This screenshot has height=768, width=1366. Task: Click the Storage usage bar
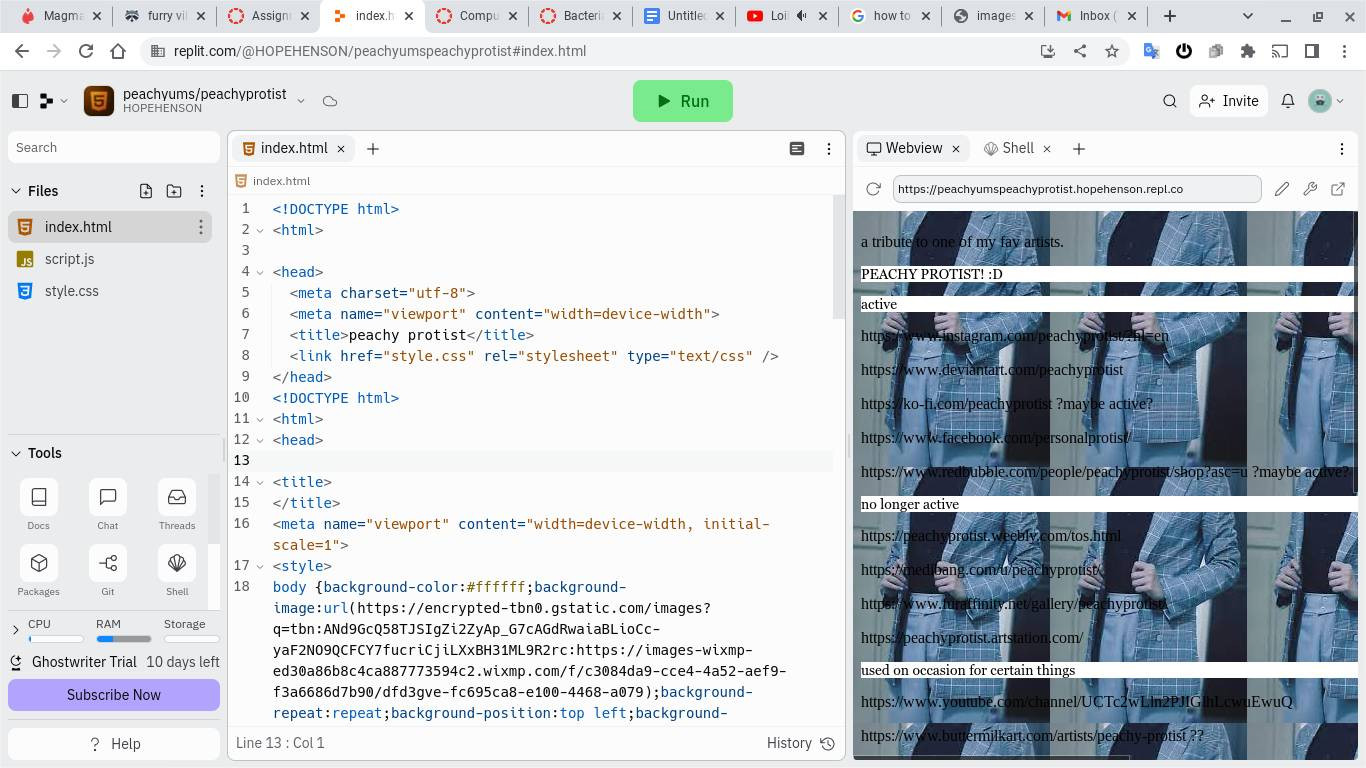tap(191, 638)
